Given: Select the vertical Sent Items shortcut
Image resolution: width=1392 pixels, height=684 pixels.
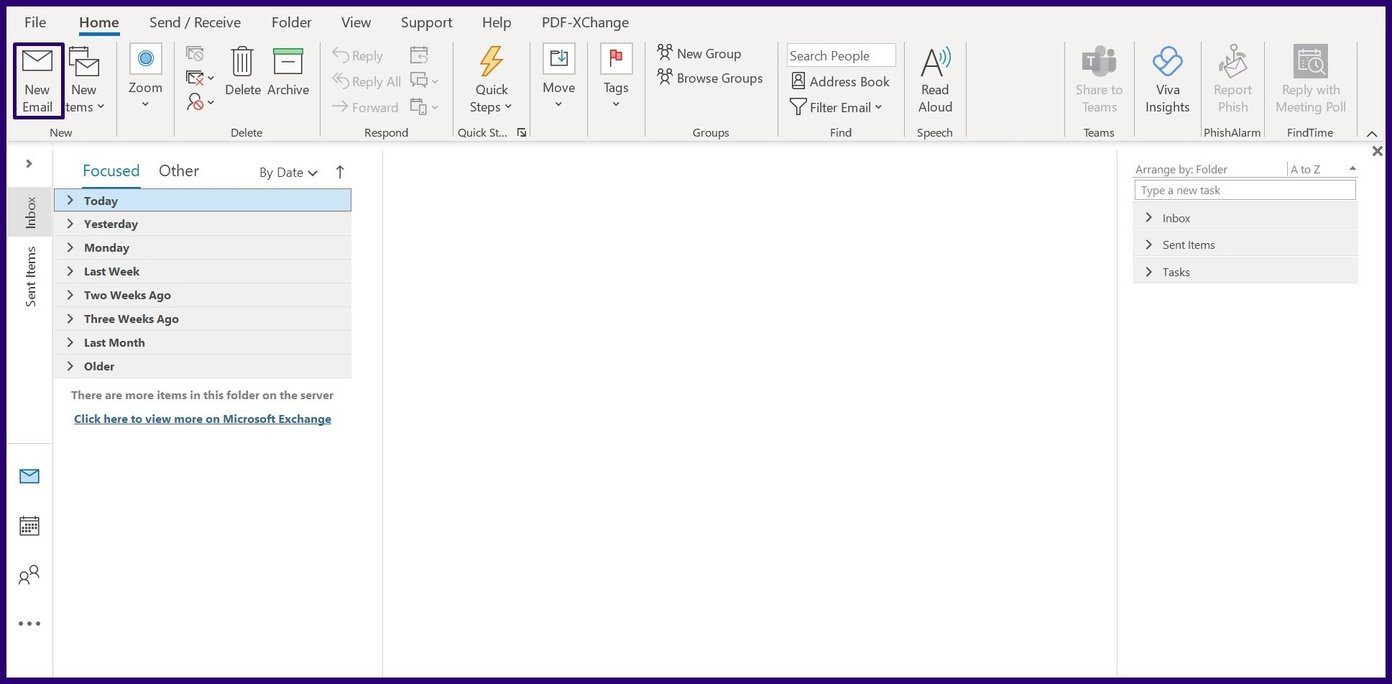Looking at the screenshot, I should pyautogui.click(x=31, y=277).
